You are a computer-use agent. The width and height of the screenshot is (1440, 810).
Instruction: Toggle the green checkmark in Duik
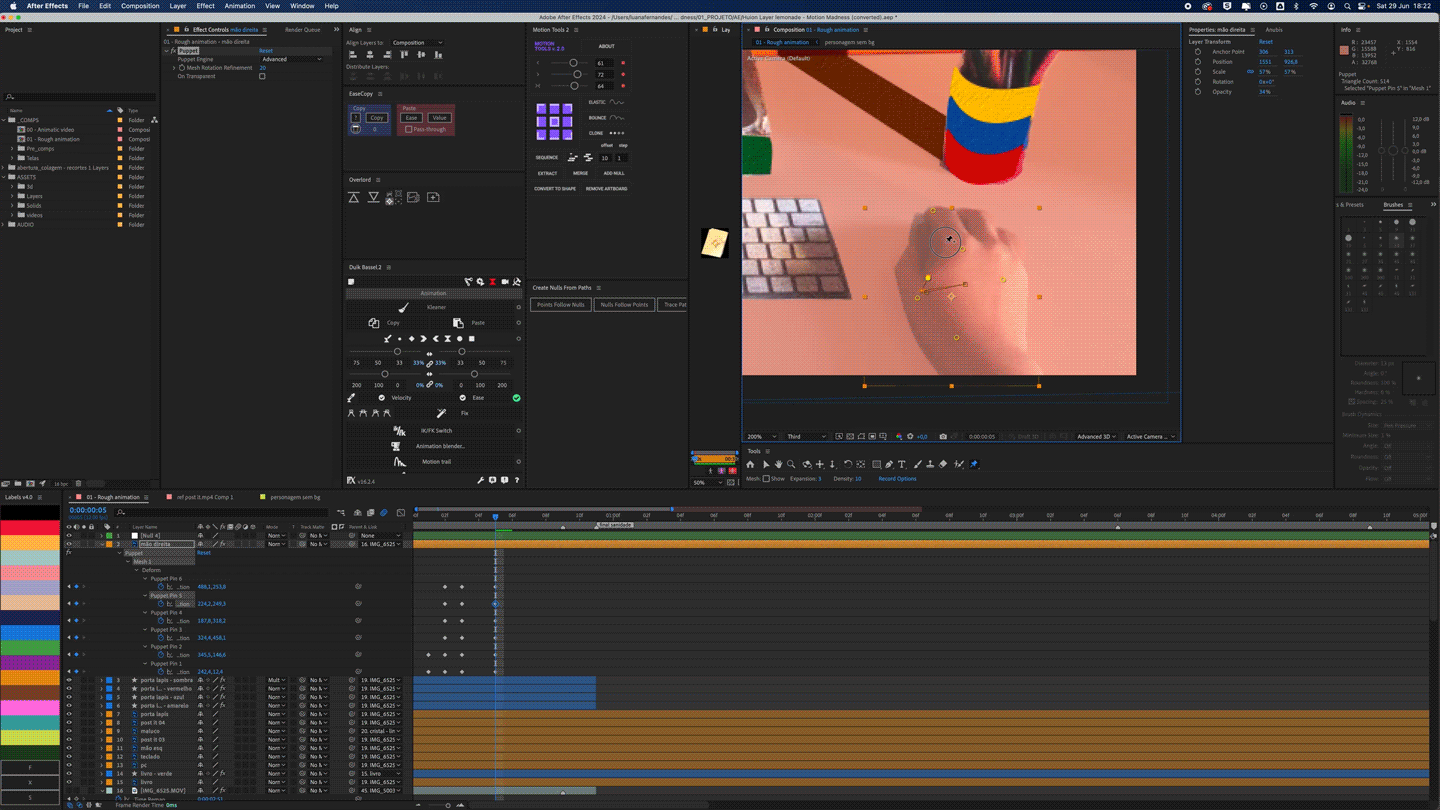[x=516, y=398]
